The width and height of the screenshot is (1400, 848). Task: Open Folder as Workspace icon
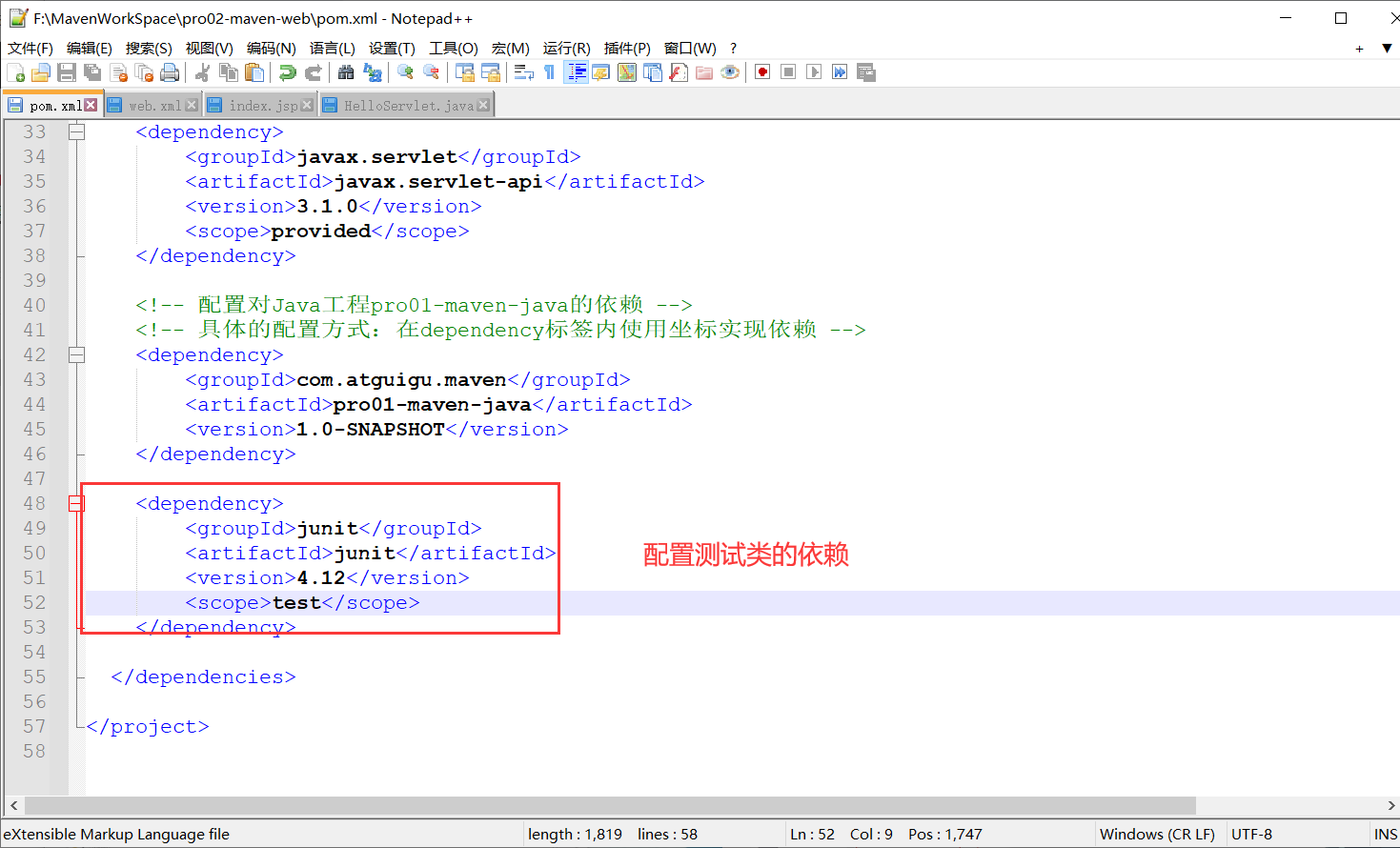(x=704, y=72)
